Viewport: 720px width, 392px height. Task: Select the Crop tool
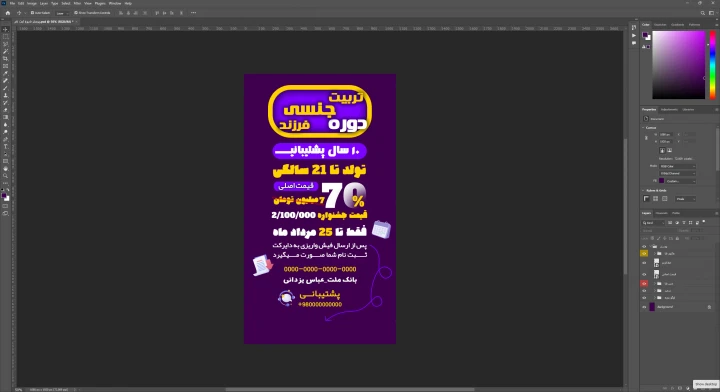[x=6, y=59]
